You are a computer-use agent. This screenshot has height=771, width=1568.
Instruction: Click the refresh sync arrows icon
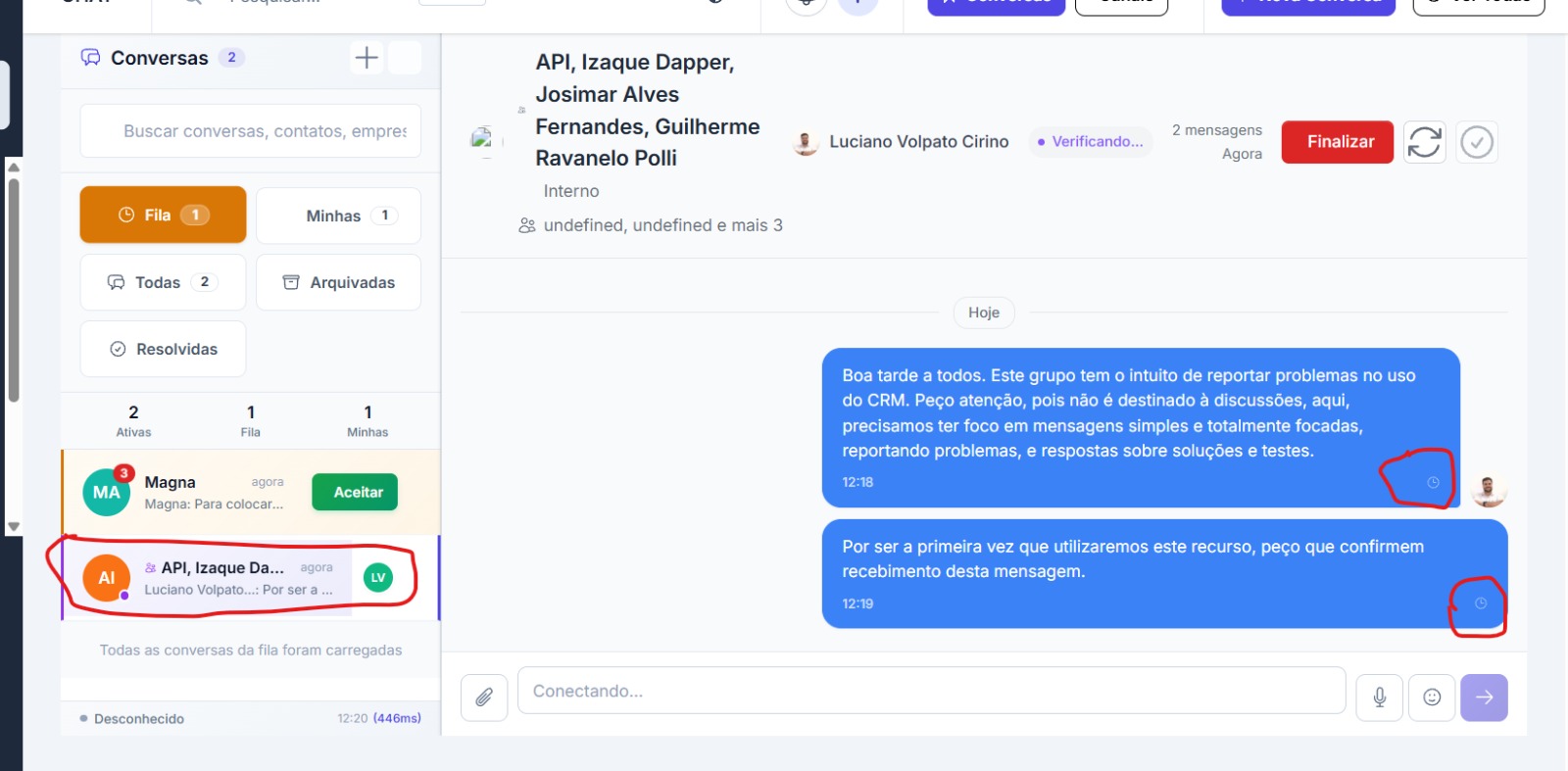pyautogui.click(x=1424, y=142)
